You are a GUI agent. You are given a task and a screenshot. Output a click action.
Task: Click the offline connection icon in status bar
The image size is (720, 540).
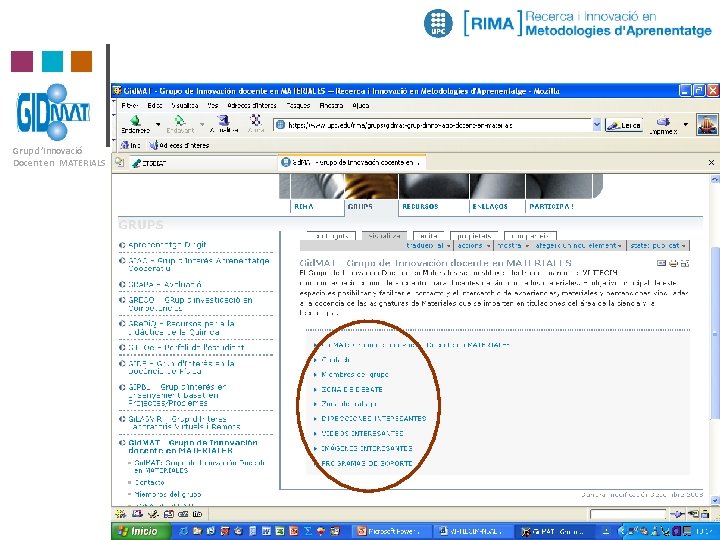677,514
